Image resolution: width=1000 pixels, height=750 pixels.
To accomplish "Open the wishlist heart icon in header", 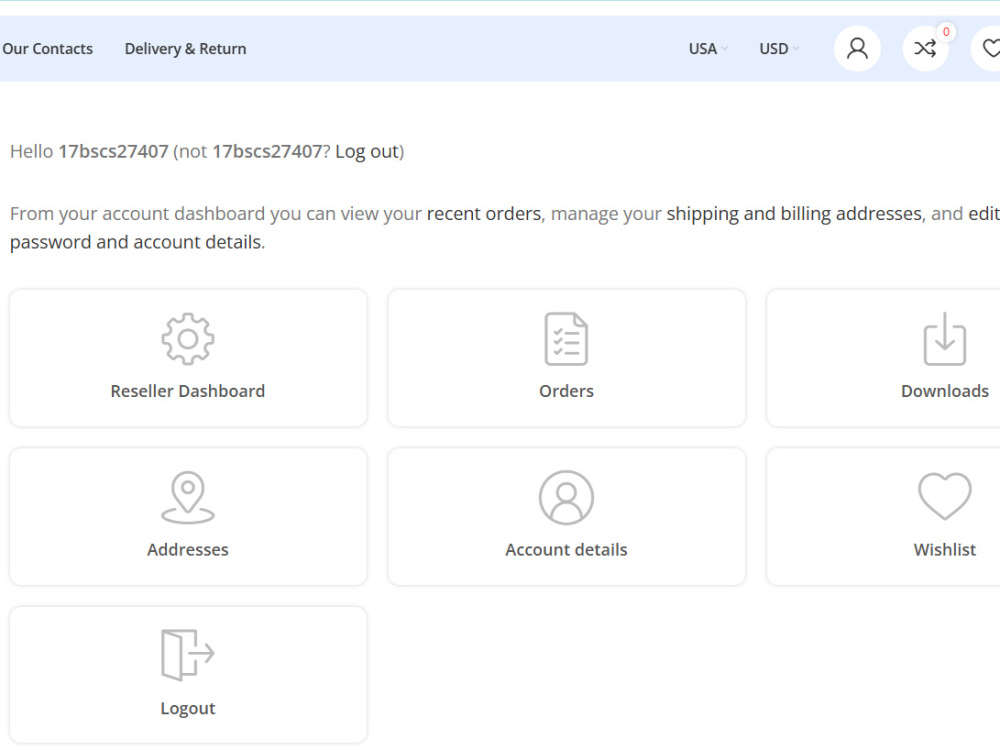I will pyautogui.click(x=989, y=48).
